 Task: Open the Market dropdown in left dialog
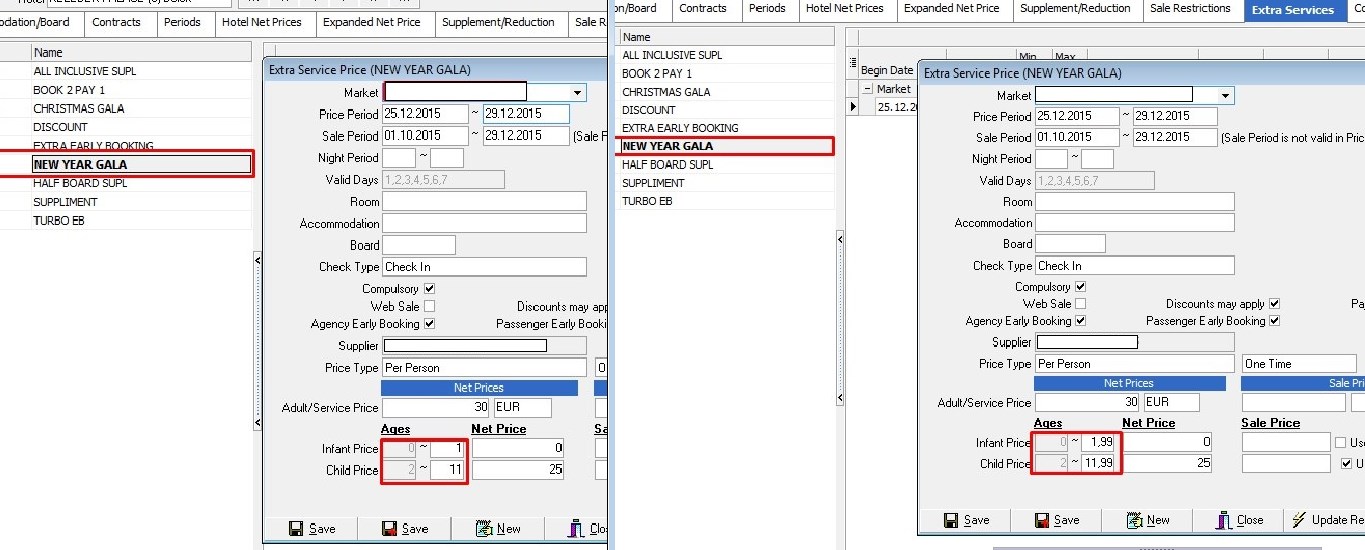pyautogui.click(x=577, y=92)
